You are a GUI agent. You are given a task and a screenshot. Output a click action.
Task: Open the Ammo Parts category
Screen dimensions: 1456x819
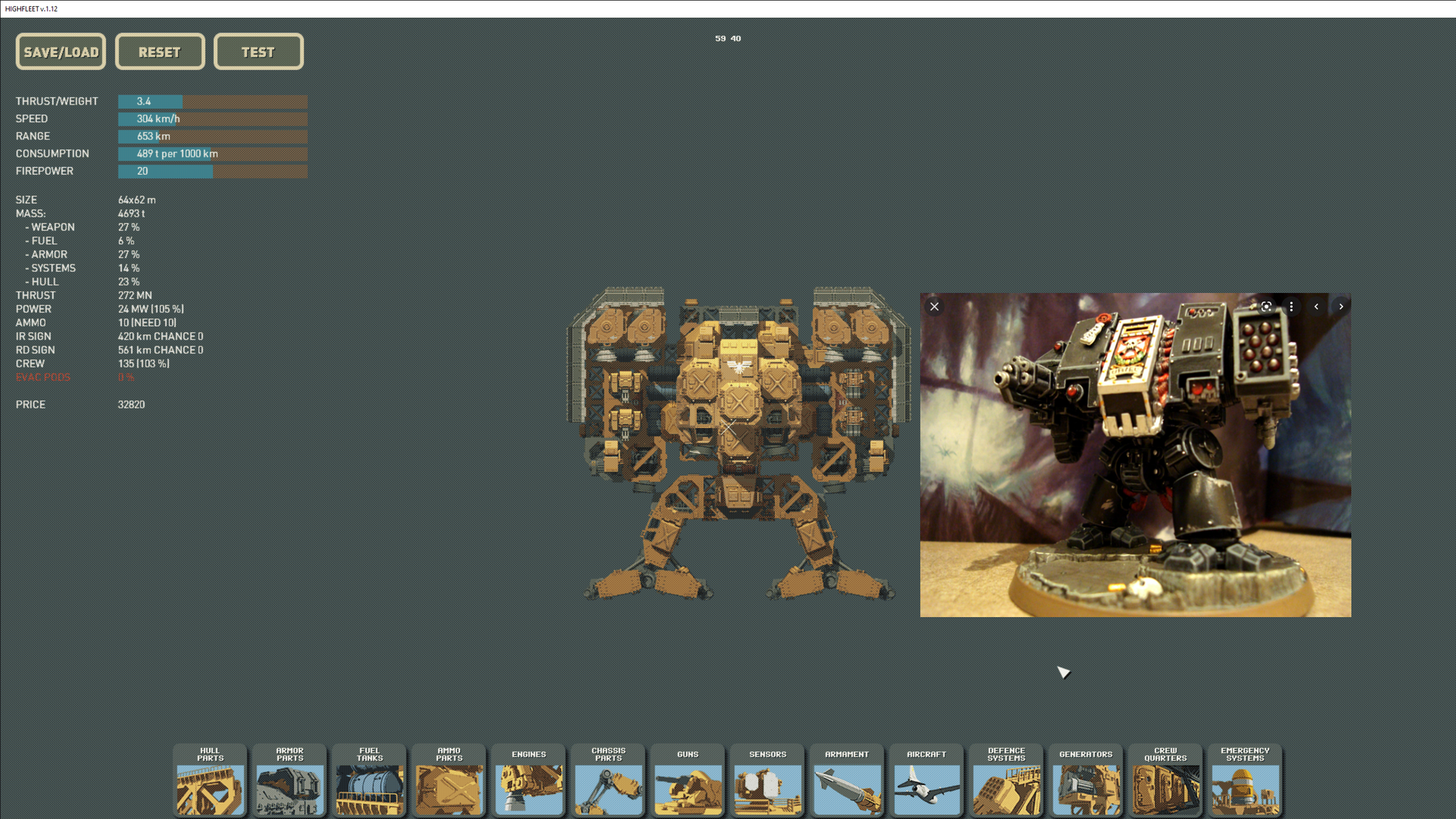pyautogui.click(x=449, y=780)
